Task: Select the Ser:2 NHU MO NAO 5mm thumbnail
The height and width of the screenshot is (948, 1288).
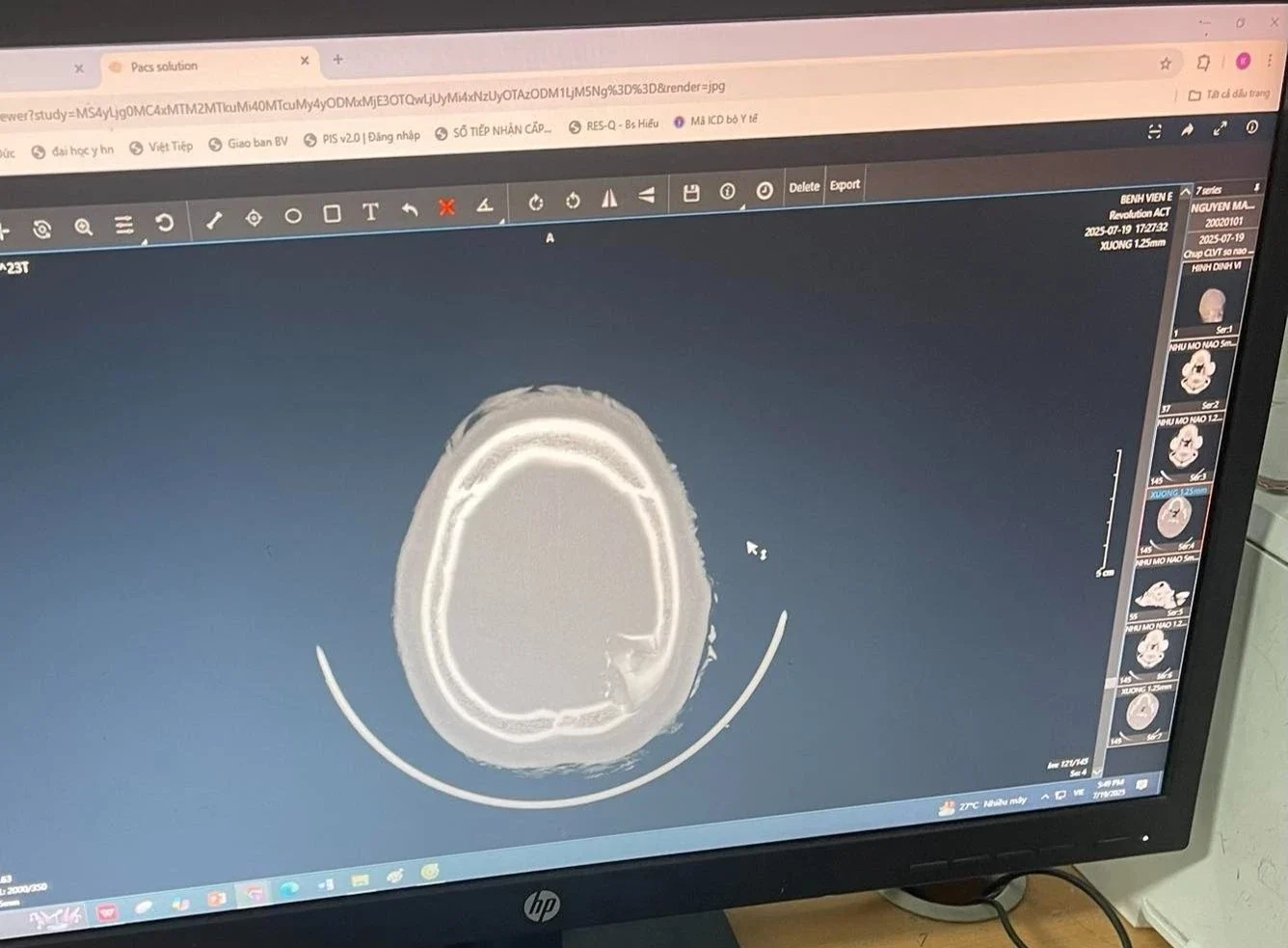Action: click(x=1198, y=375)
